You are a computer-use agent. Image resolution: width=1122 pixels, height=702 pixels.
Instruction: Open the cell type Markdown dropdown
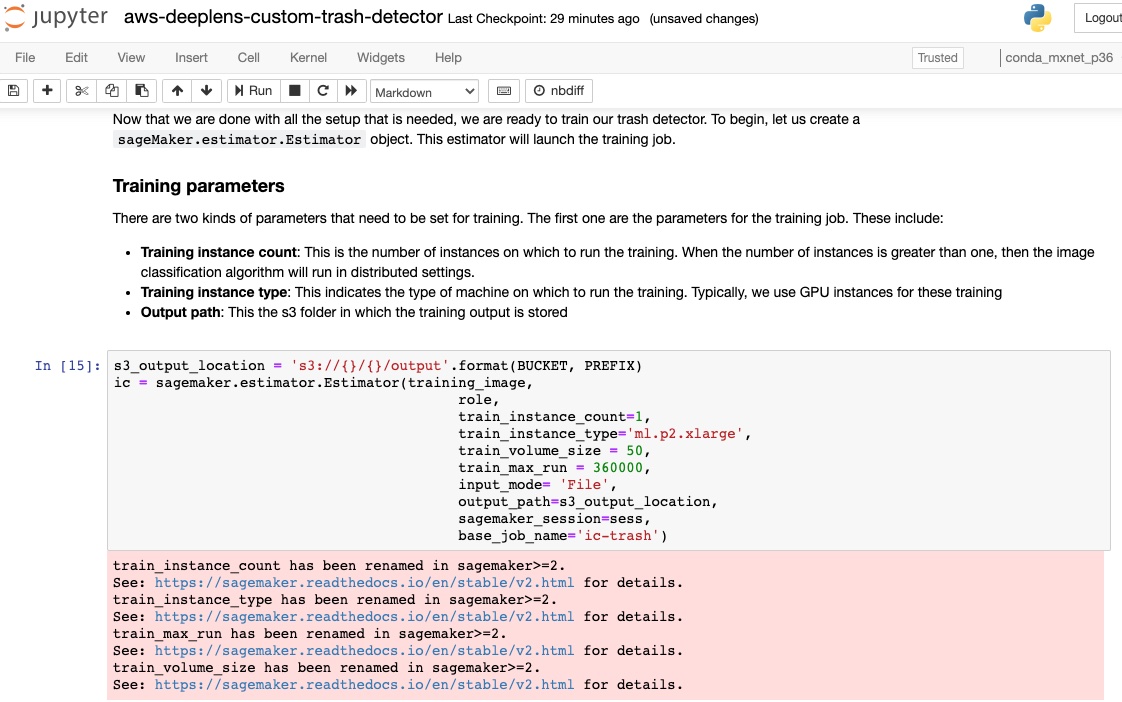[424, 92]
